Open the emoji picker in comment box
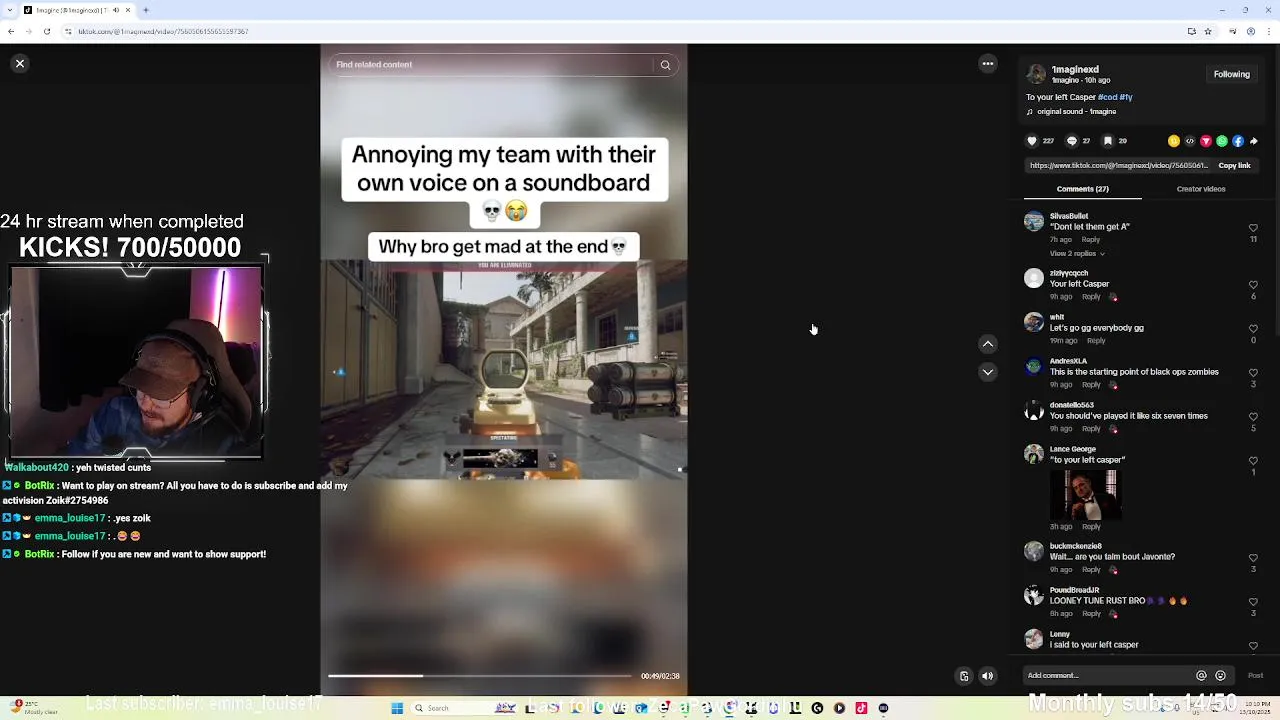This screenshot has height=720, width=1280. point(1220,676)
